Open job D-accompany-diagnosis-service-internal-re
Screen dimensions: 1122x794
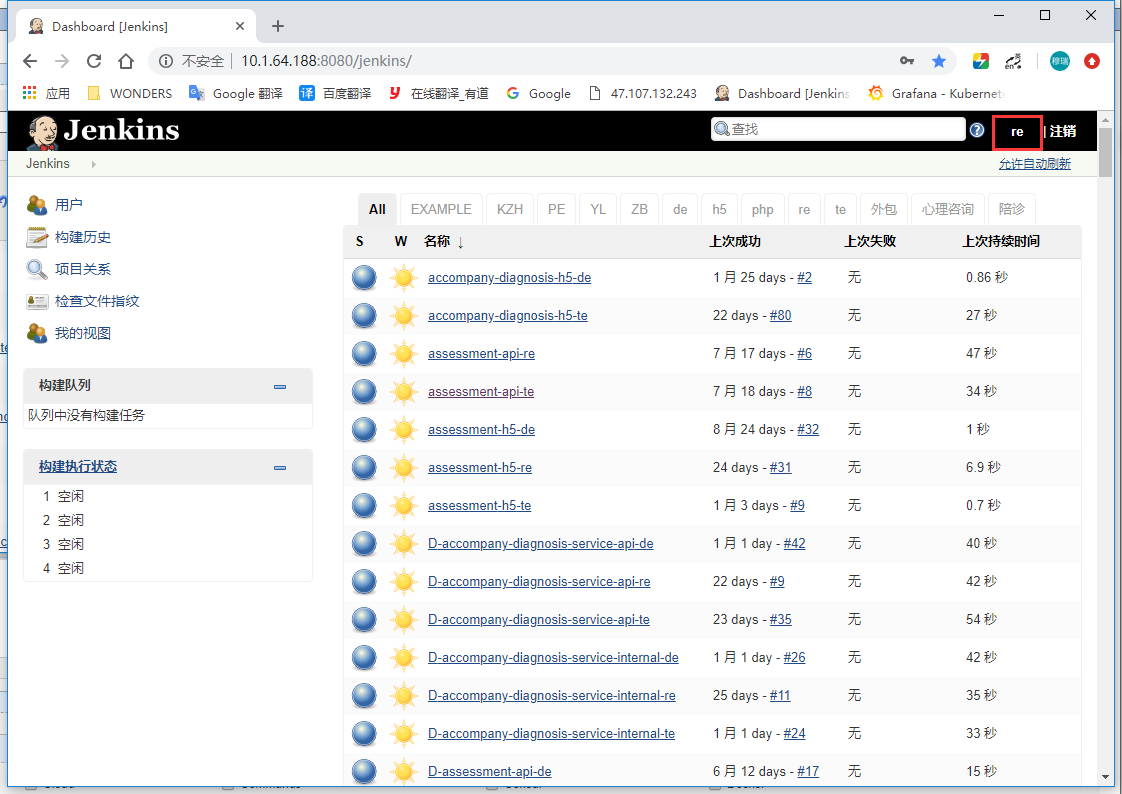pyautogui.click(x=551, y=695)
